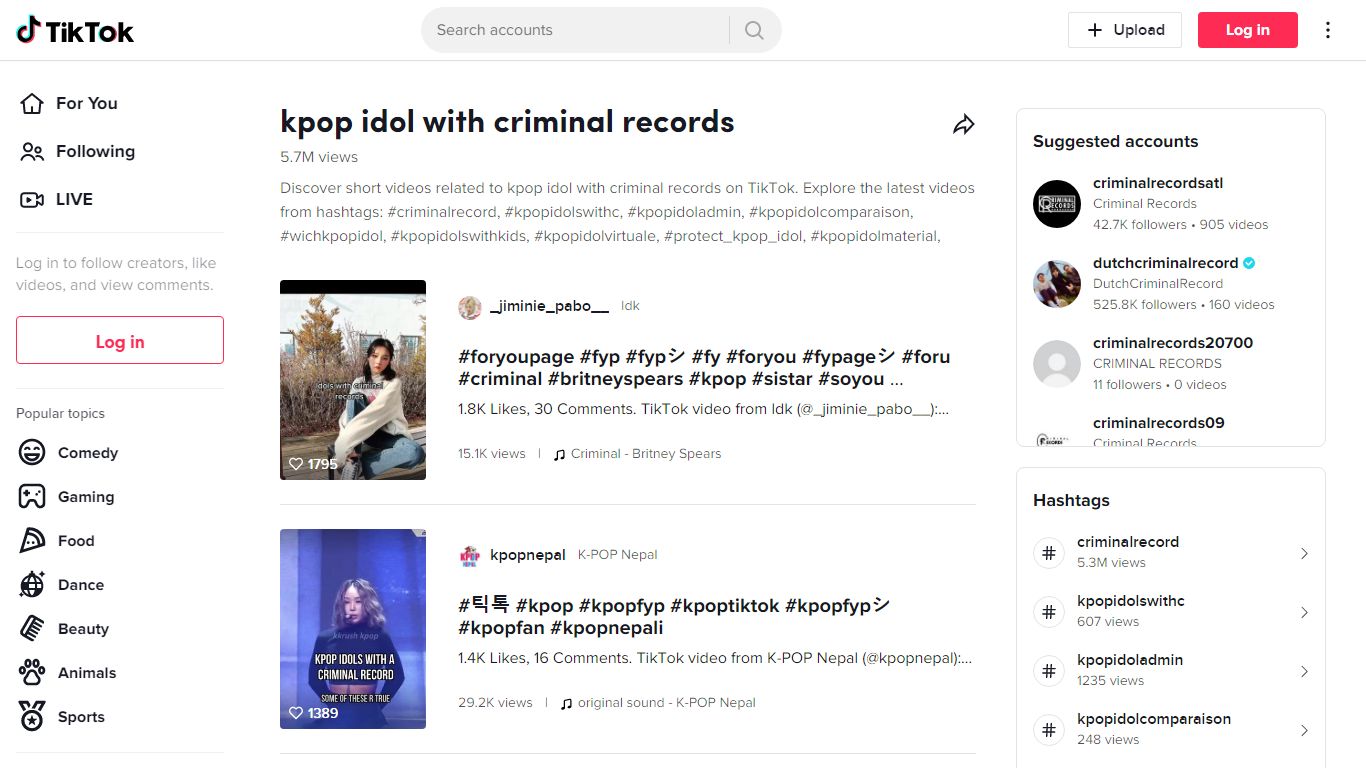The image size is (1366, 768).
Task: Expand the kpopidolcomparaison hashtag chevron
Action: [x=1304, y=730]
